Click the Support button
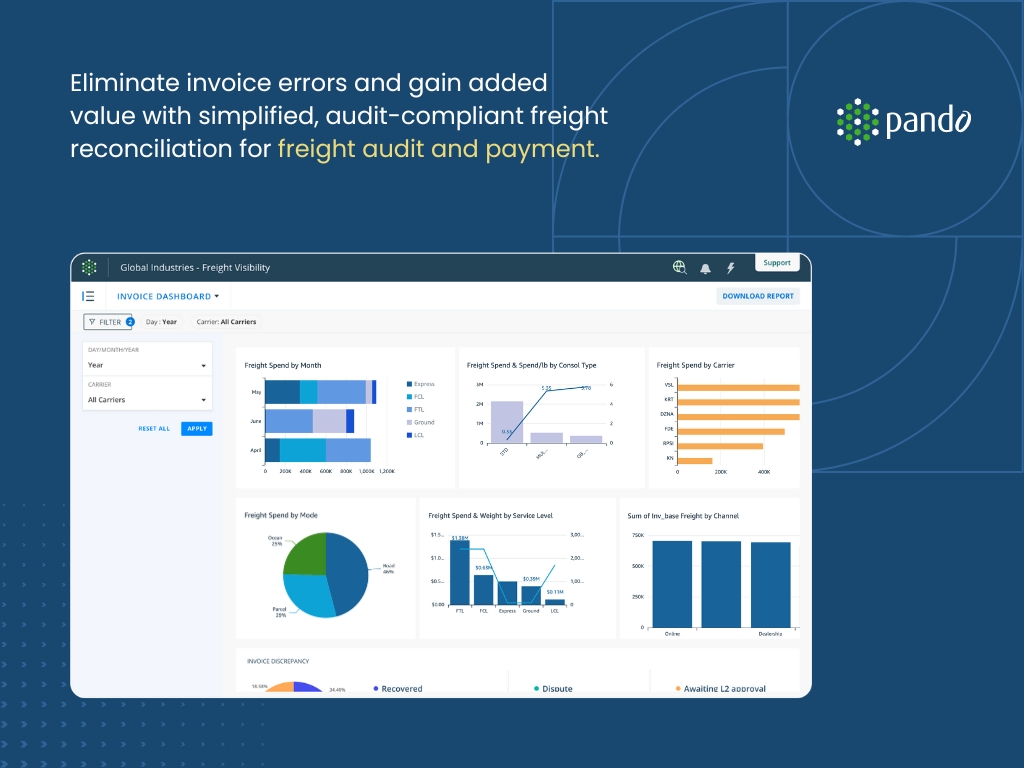 click(x=776, y=263)
